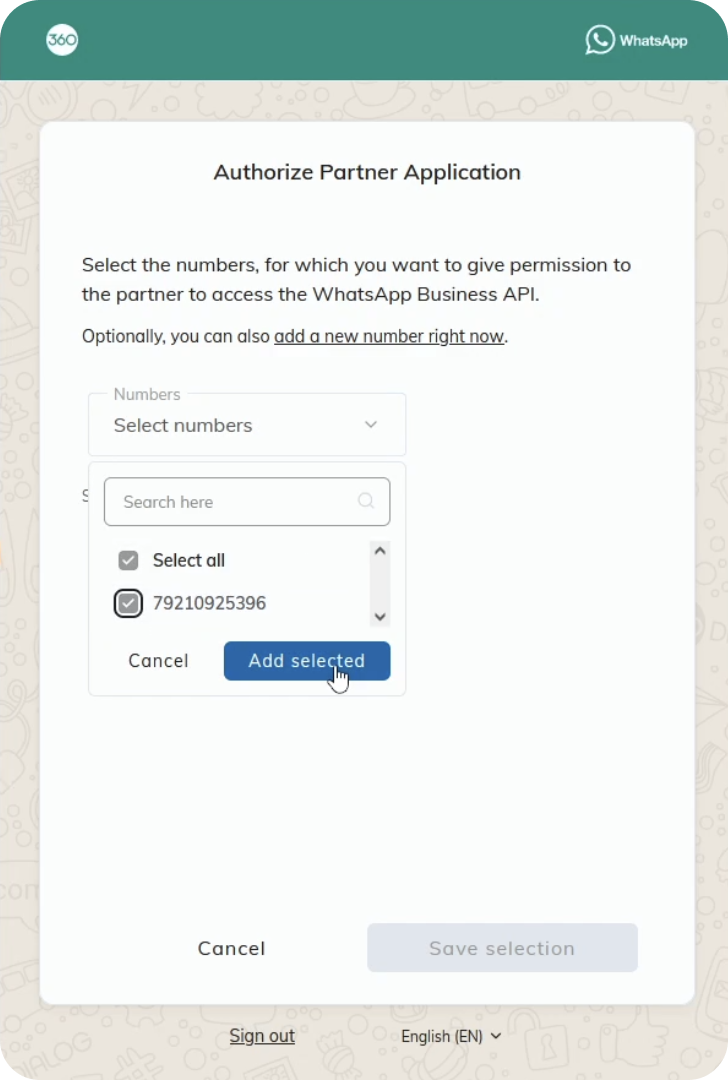Click the Select all label text
Screen dimensions: 728x1080
[x=189, y=560]
